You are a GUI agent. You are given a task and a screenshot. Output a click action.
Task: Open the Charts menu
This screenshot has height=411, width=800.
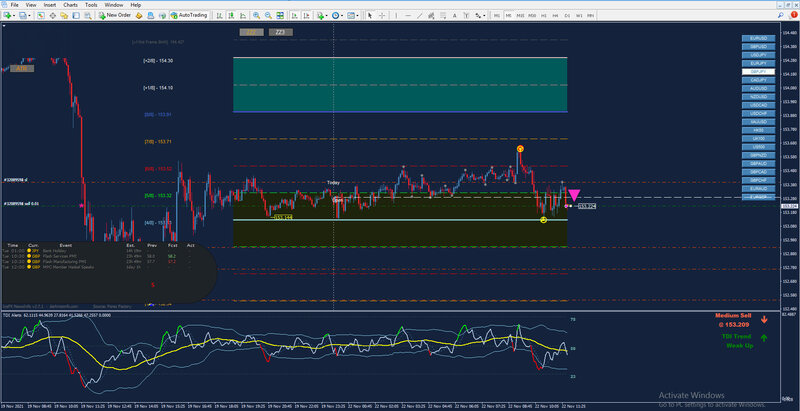70,5
